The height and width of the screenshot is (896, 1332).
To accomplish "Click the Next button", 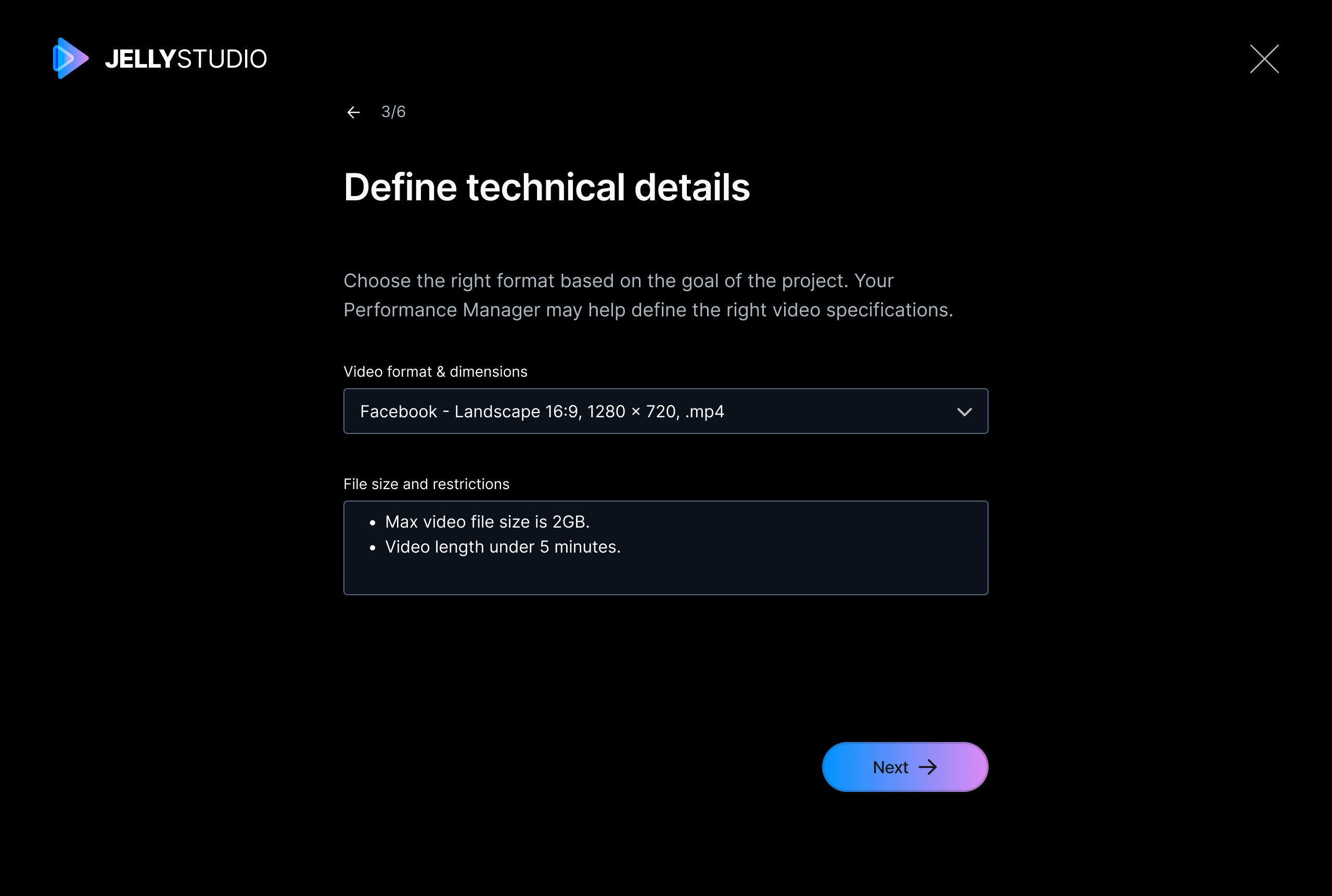I will [x=905, y=767].
